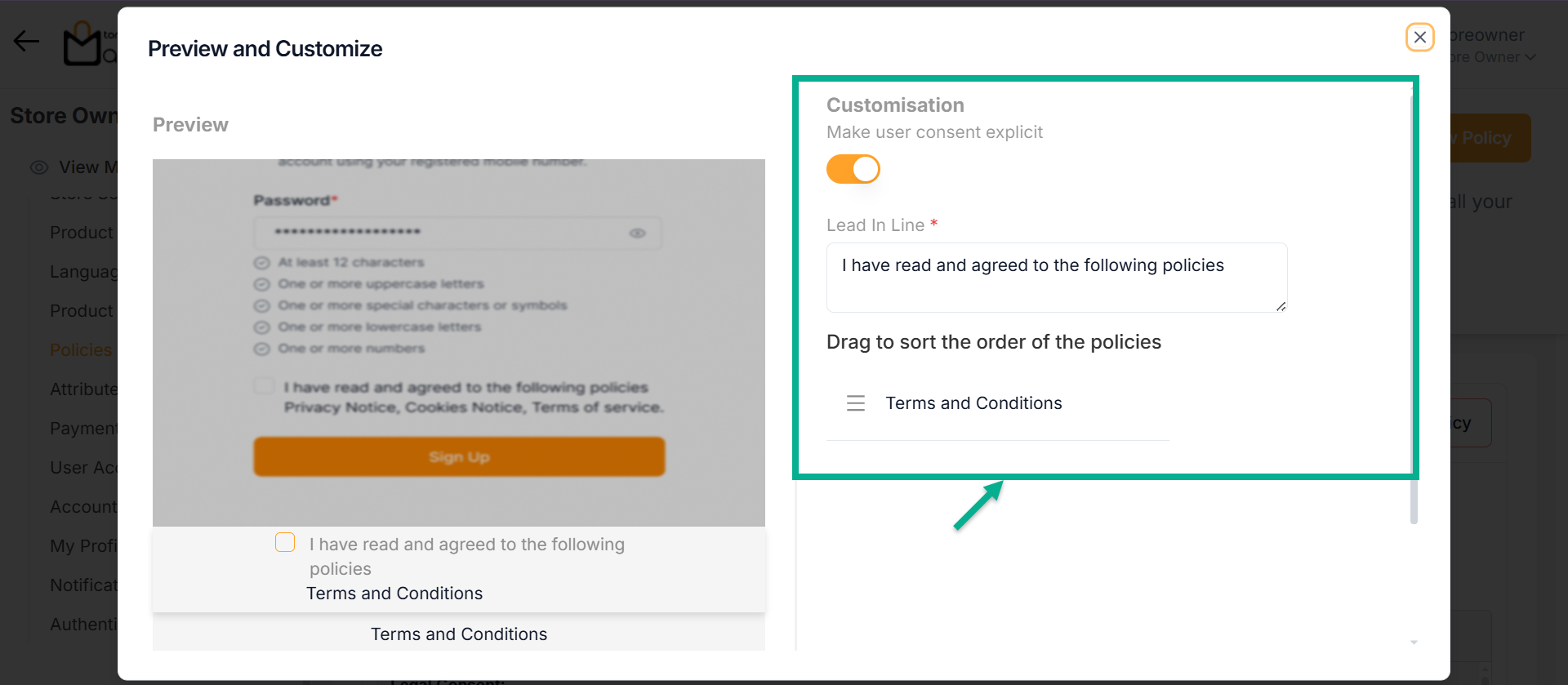
Task: Click the Terms and Conditions row in sort list
Action: pos(973,403)
